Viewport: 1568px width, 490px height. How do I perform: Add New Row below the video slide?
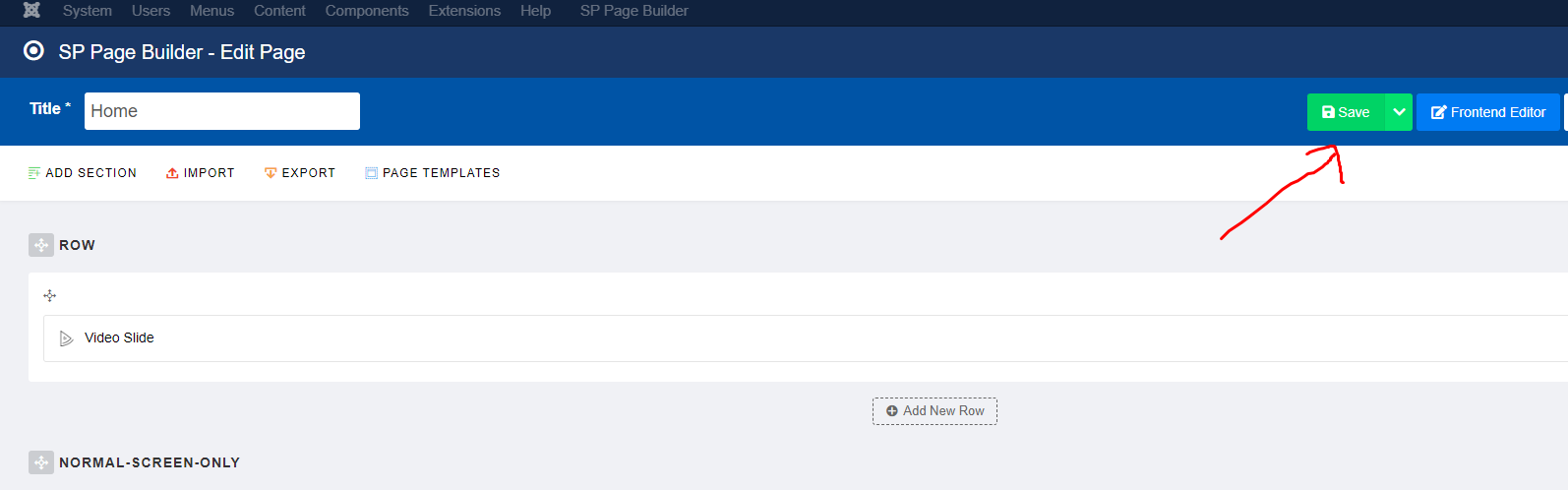point(935,411)
